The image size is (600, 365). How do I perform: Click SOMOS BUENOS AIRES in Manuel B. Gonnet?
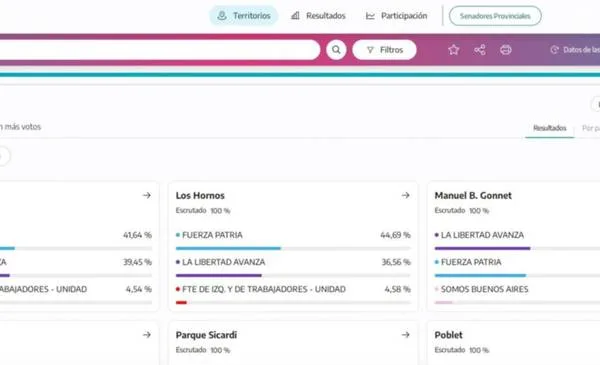tap(484, 289)
